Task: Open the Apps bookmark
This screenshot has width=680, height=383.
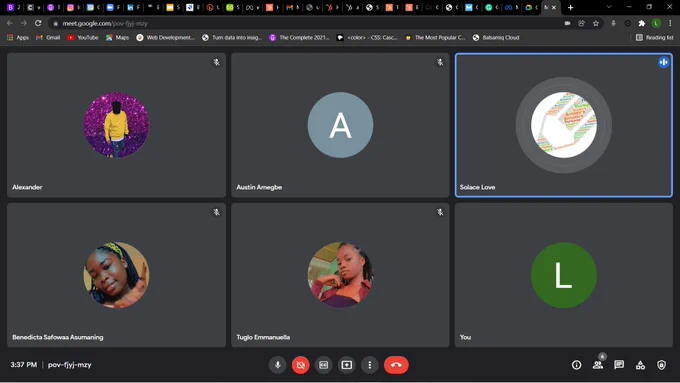Action: (18, 38)
